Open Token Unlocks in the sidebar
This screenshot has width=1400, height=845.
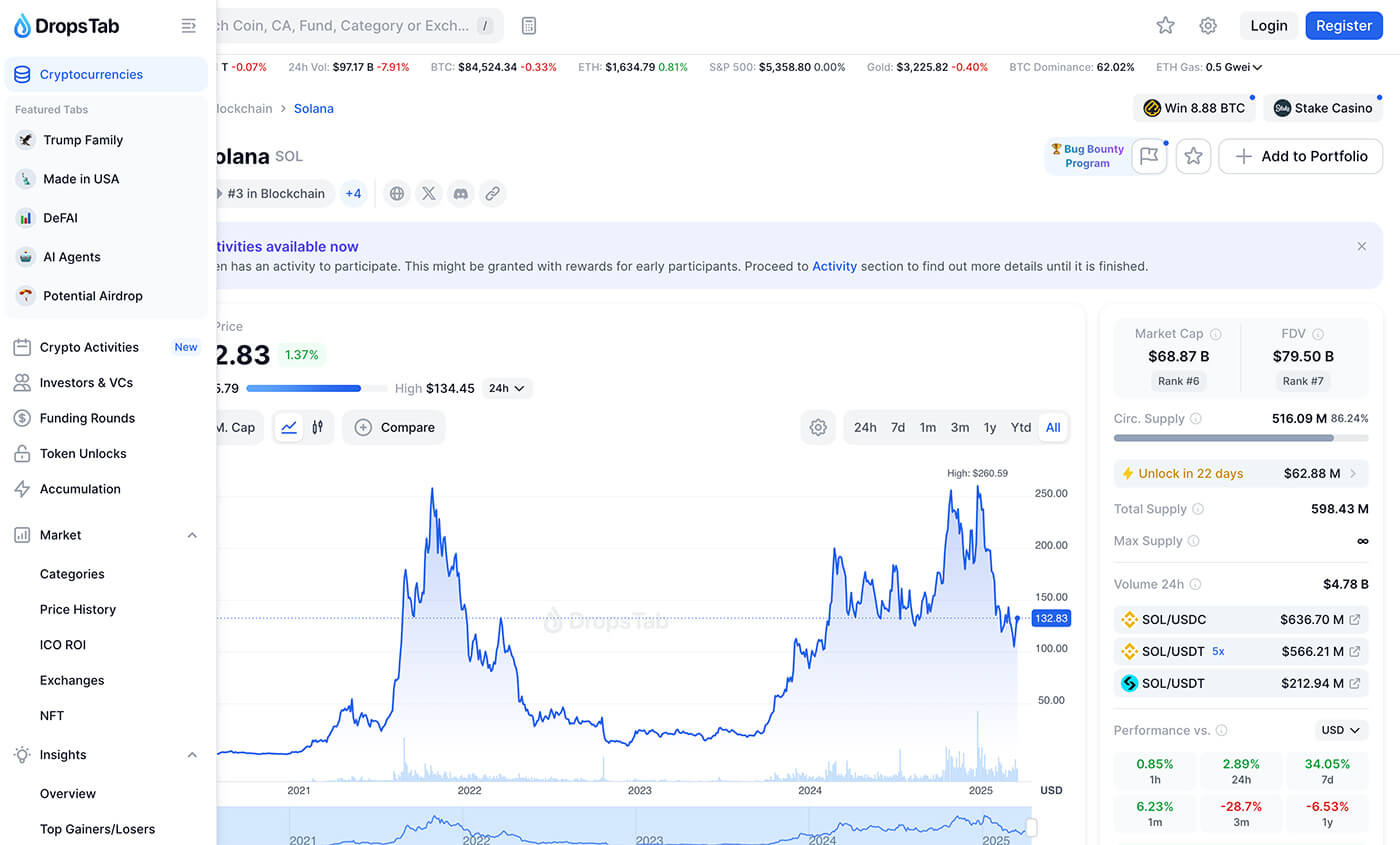point(83,454)
